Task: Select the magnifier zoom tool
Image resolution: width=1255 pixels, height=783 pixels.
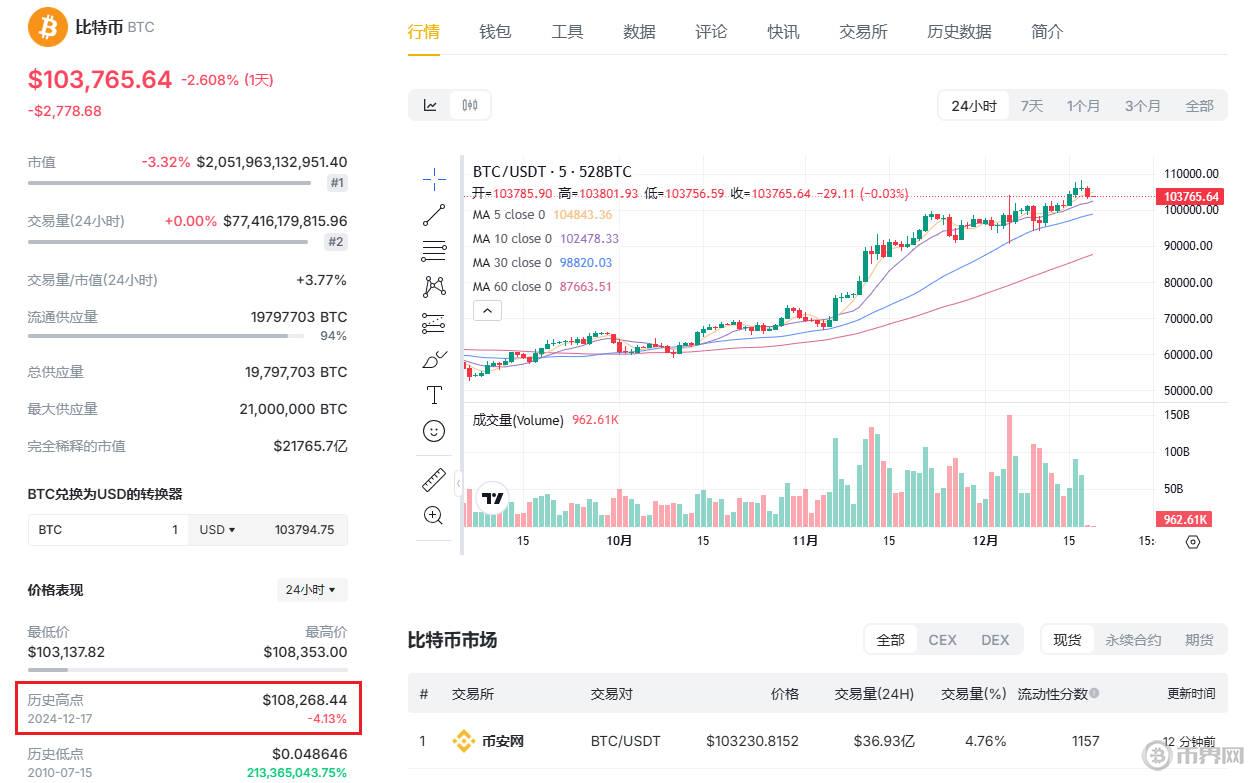Action: coord(433,515)
